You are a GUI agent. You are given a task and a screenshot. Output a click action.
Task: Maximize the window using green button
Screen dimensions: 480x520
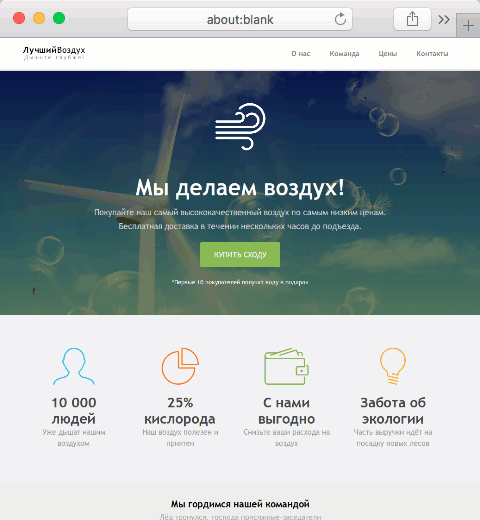59,18
